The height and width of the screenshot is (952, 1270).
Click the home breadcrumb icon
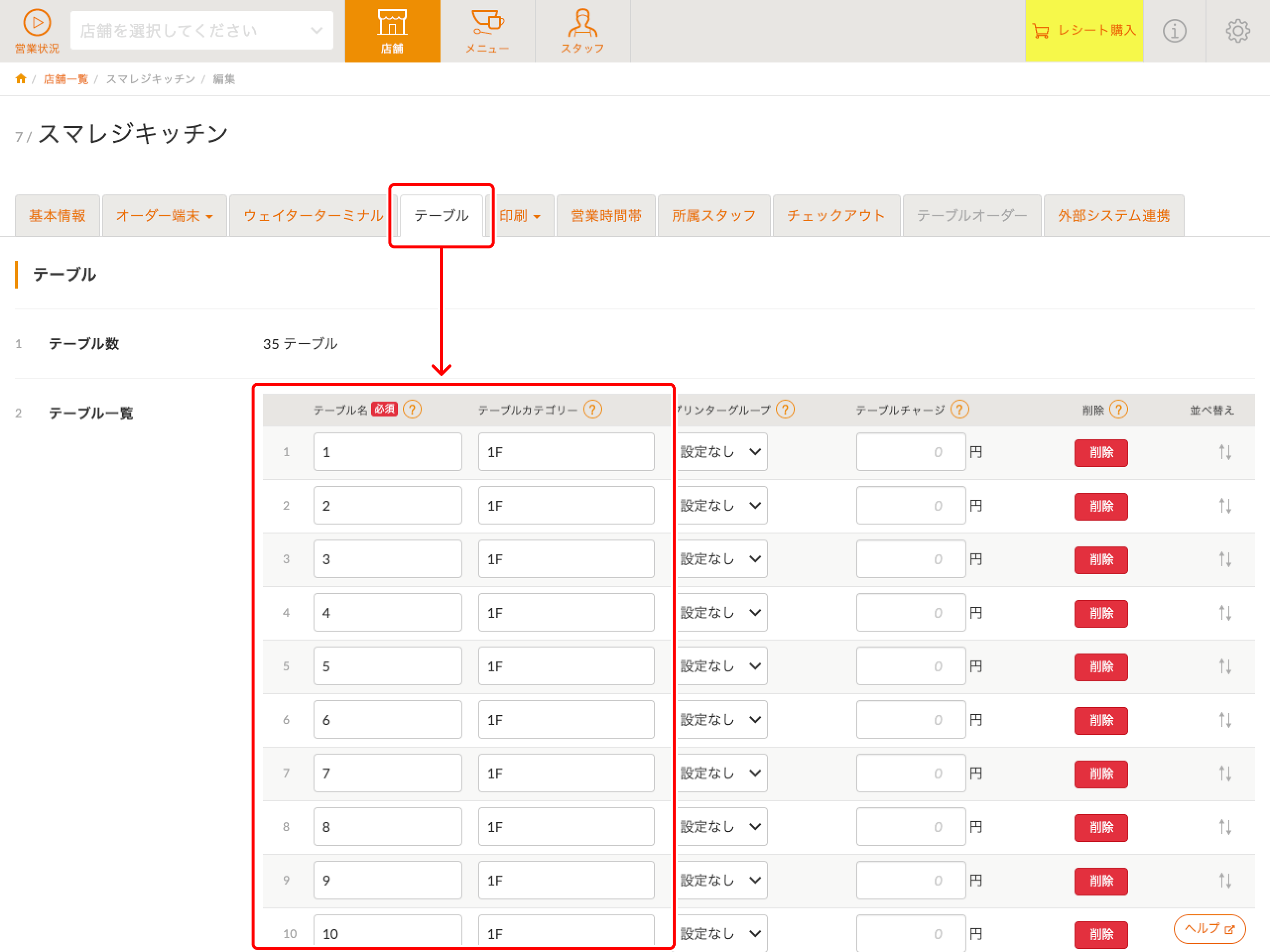point(21,79)
